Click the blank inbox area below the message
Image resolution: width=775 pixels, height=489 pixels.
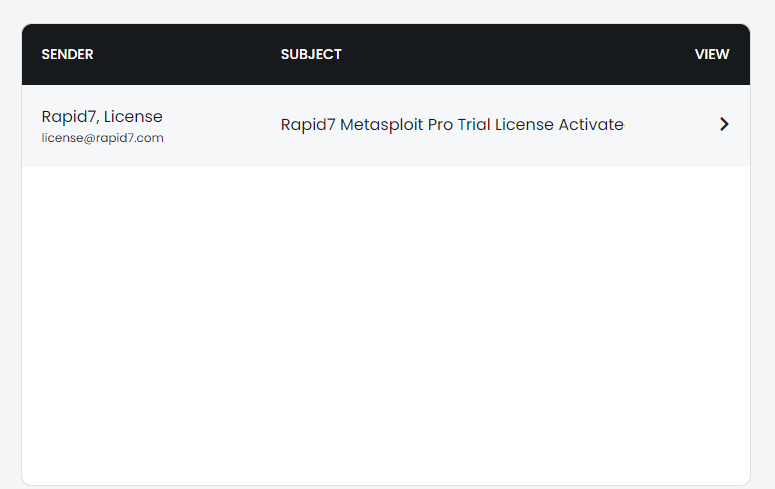pos(386,320)
